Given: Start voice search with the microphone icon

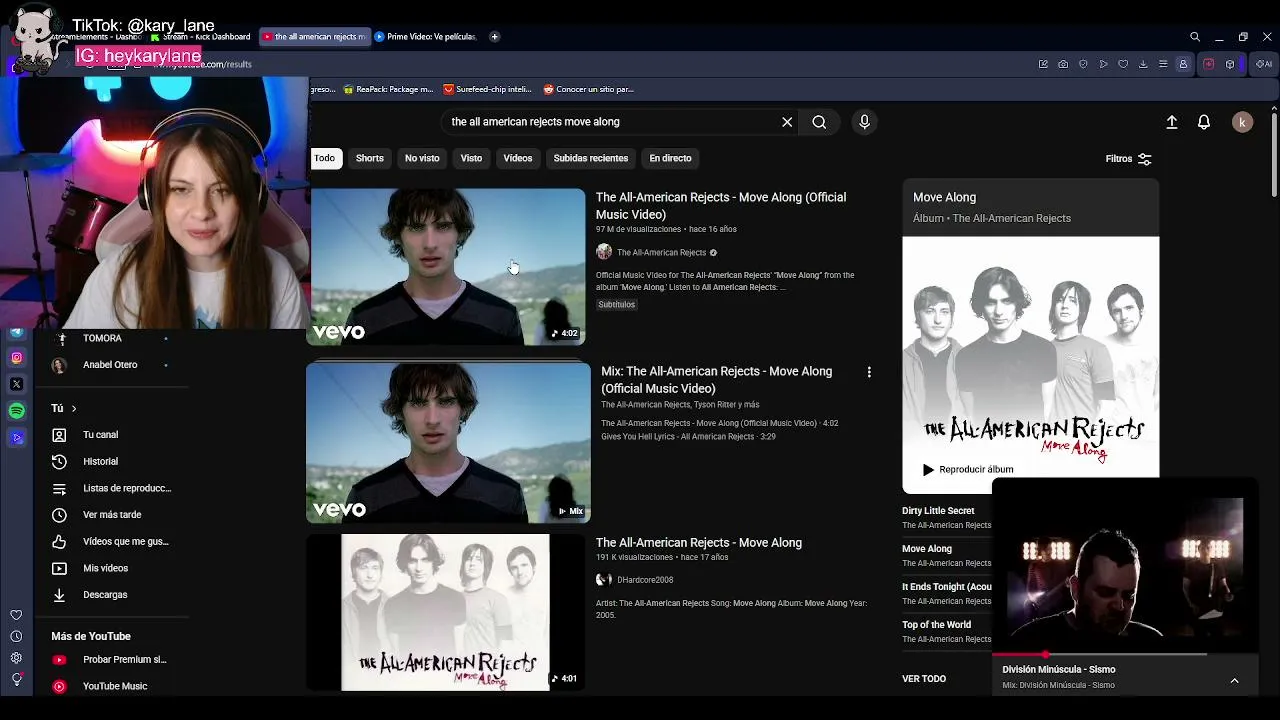Looking at the screenshot, I should pyautogui.click(x=865, y=122).
